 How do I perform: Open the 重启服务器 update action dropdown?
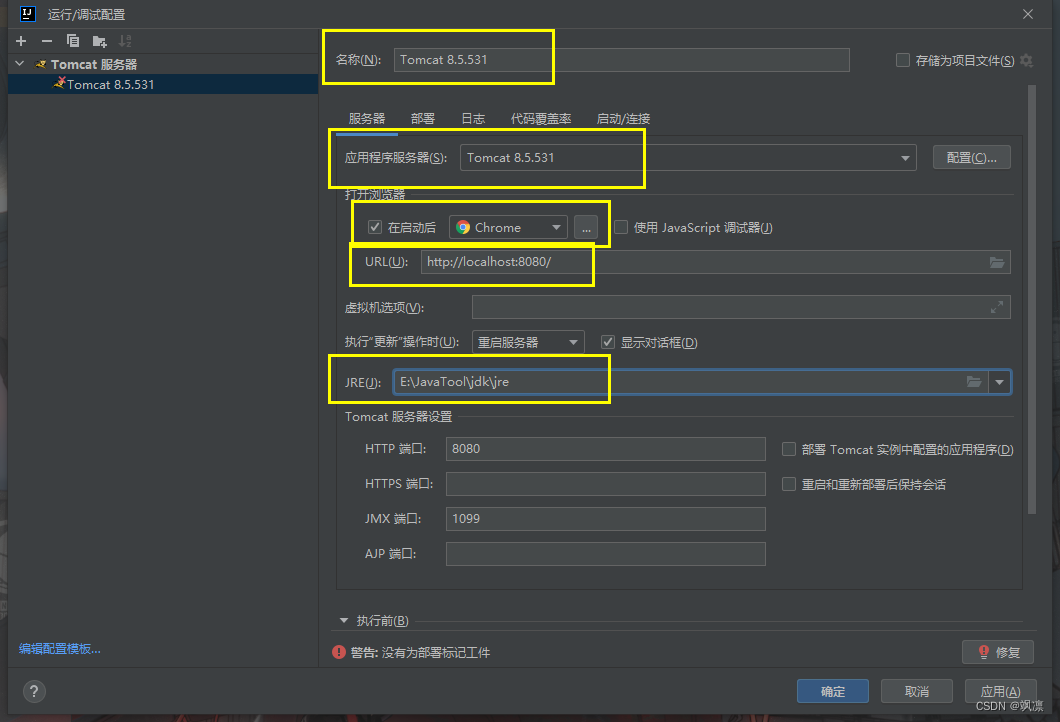527,342
